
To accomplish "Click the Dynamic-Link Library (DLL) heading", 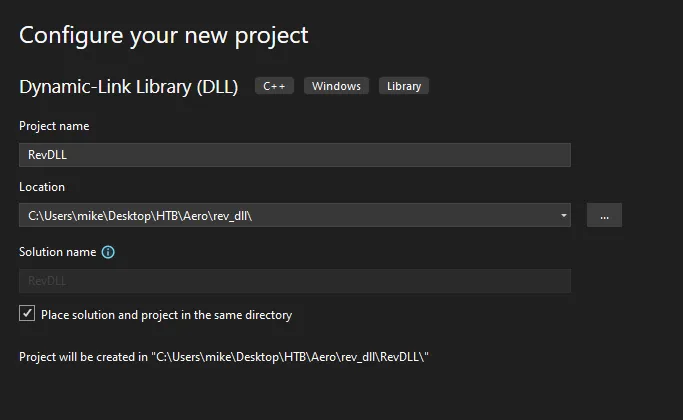I will (128, 87).
